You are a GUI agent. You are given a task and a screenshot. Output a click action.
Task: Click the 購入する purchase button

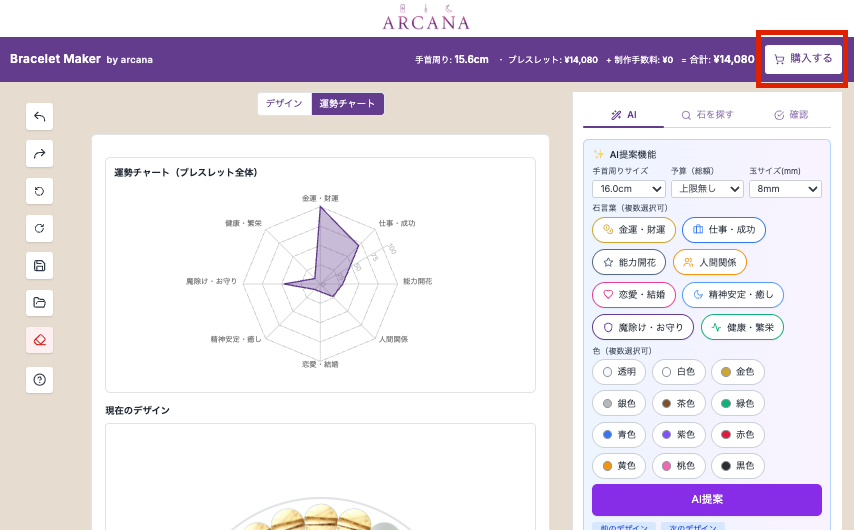point(803,59)
